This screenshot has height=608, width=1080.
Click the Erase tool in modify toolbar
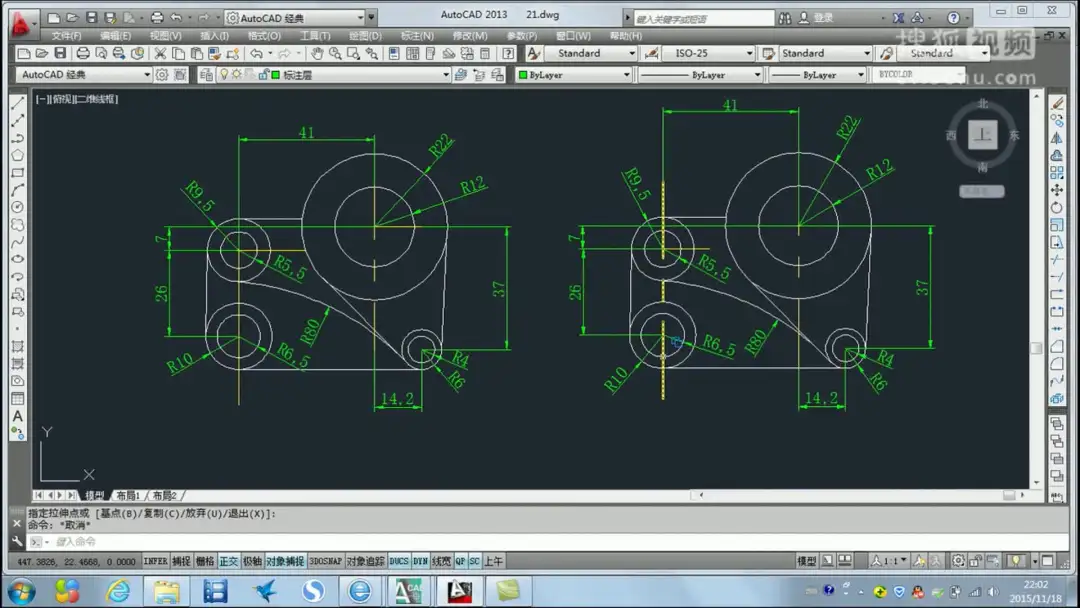(x=1057, y=103)
